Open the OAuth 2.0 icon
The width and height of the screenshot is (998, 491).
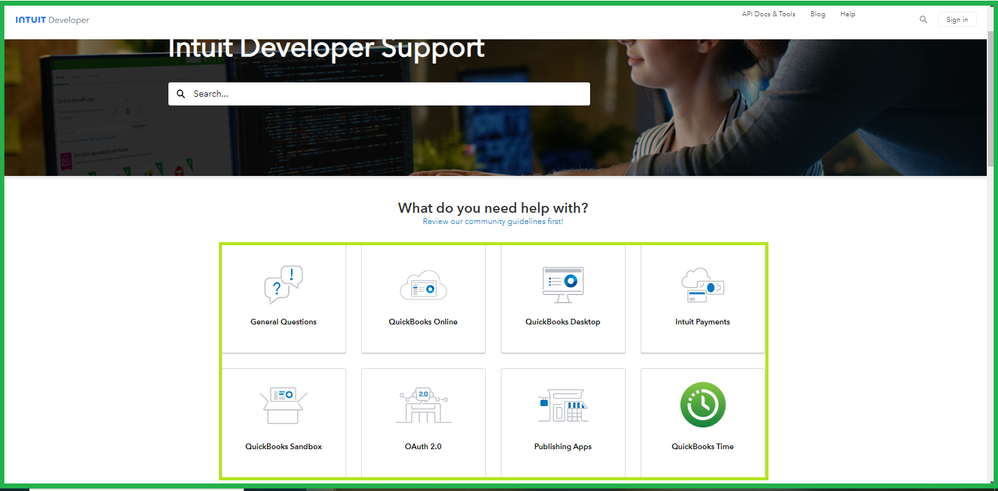click(x=423, y=405)
